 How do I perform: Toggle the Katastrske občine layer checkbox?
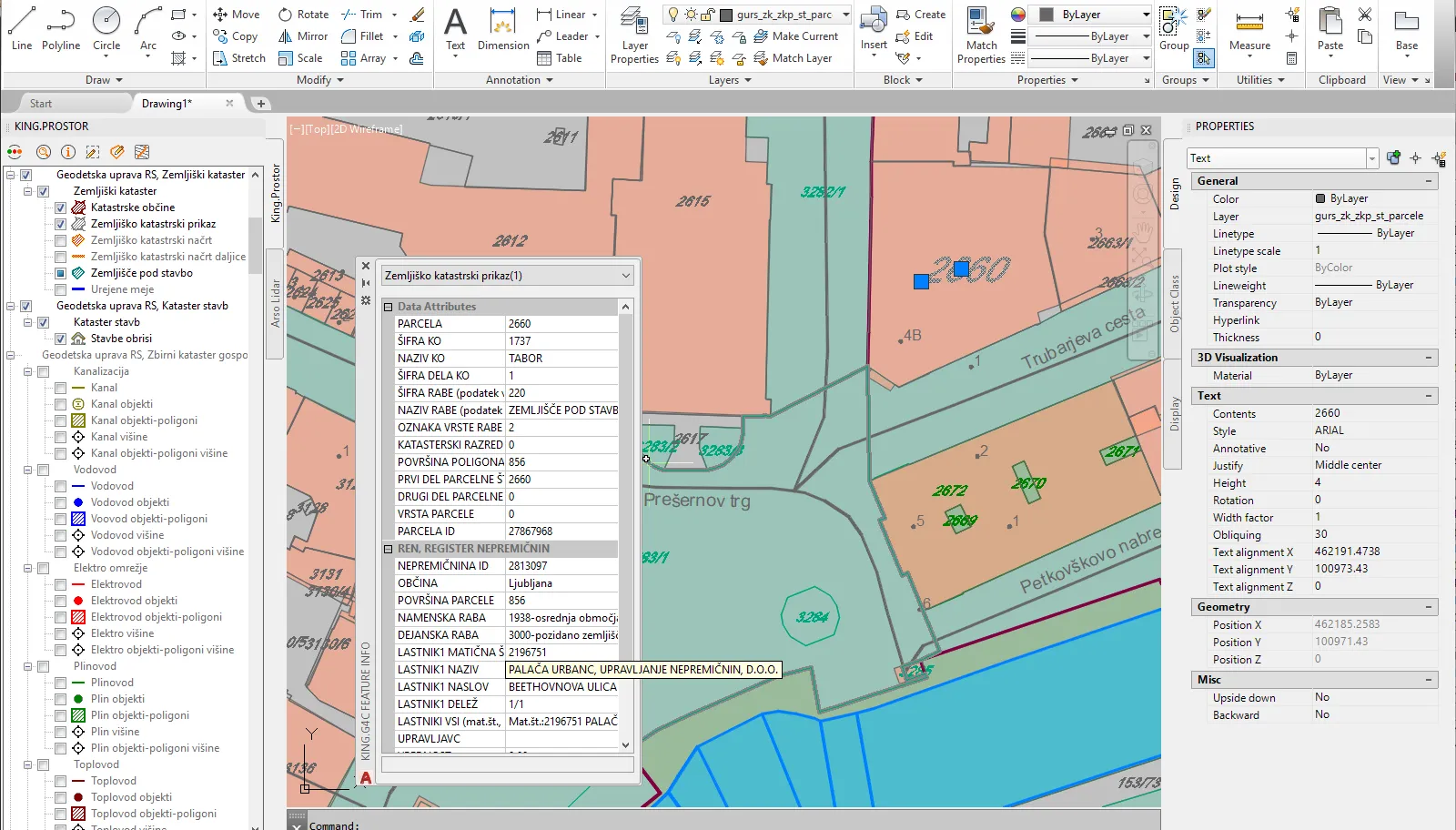pyautogui.click(x=61, y=207)
